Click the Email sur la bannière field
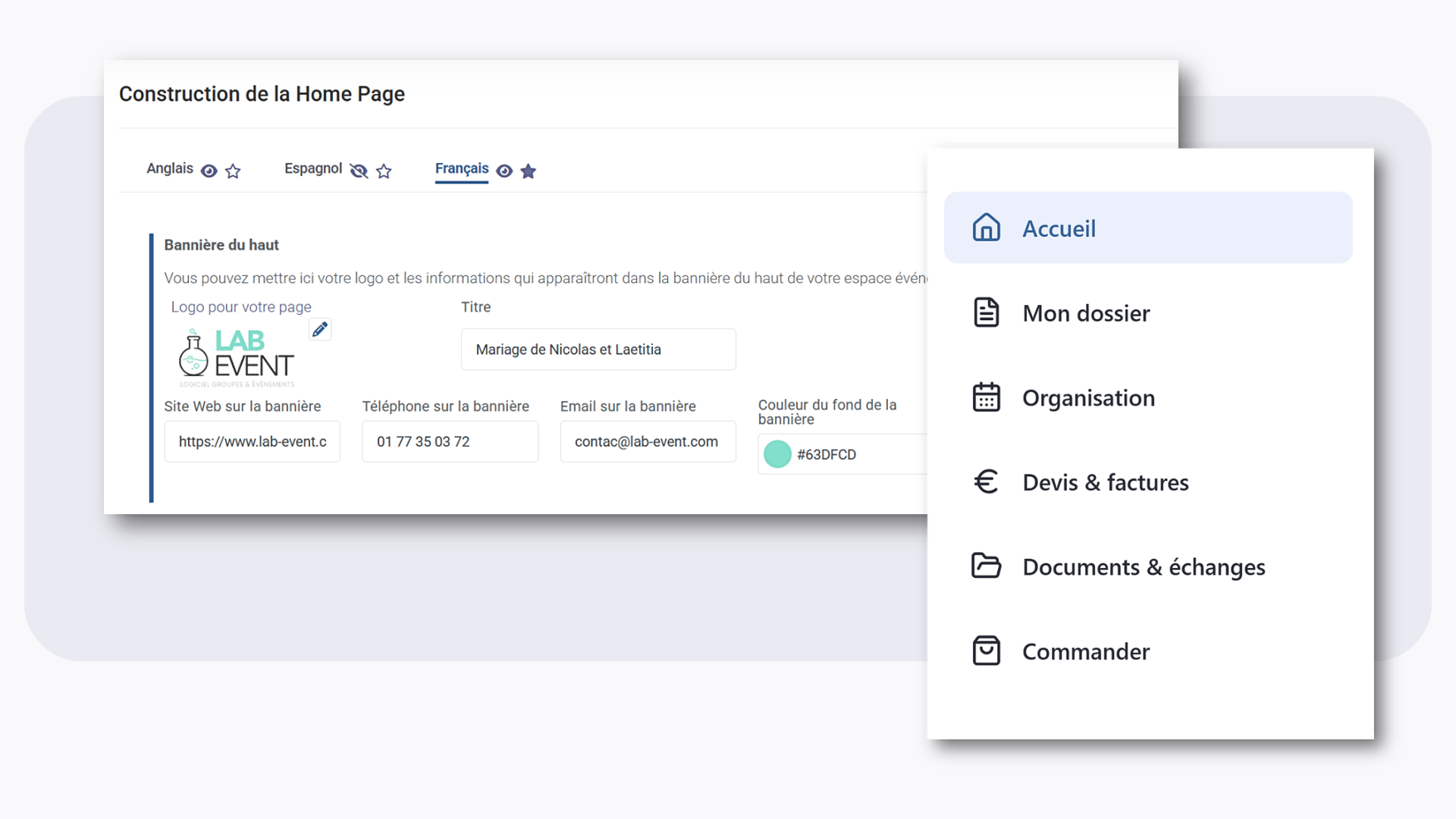Screen dimensions: 1456x819 pyautogui.click(x=647, y=441)
